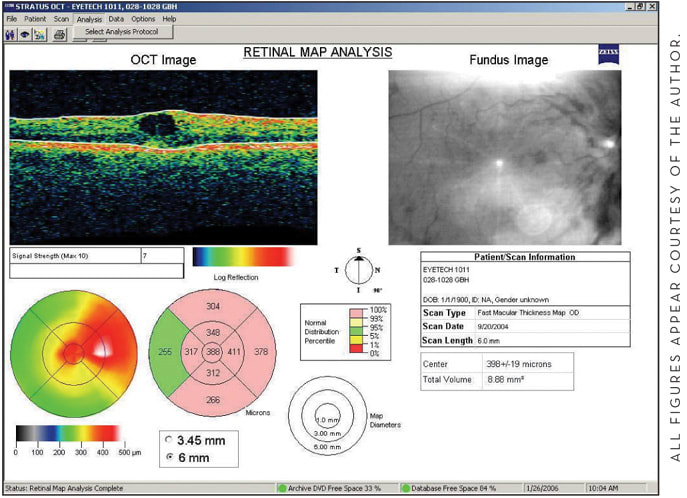Click the Log Reflection color scale bar
This screenshot has height=498, width=687.
tap(244, 257)
